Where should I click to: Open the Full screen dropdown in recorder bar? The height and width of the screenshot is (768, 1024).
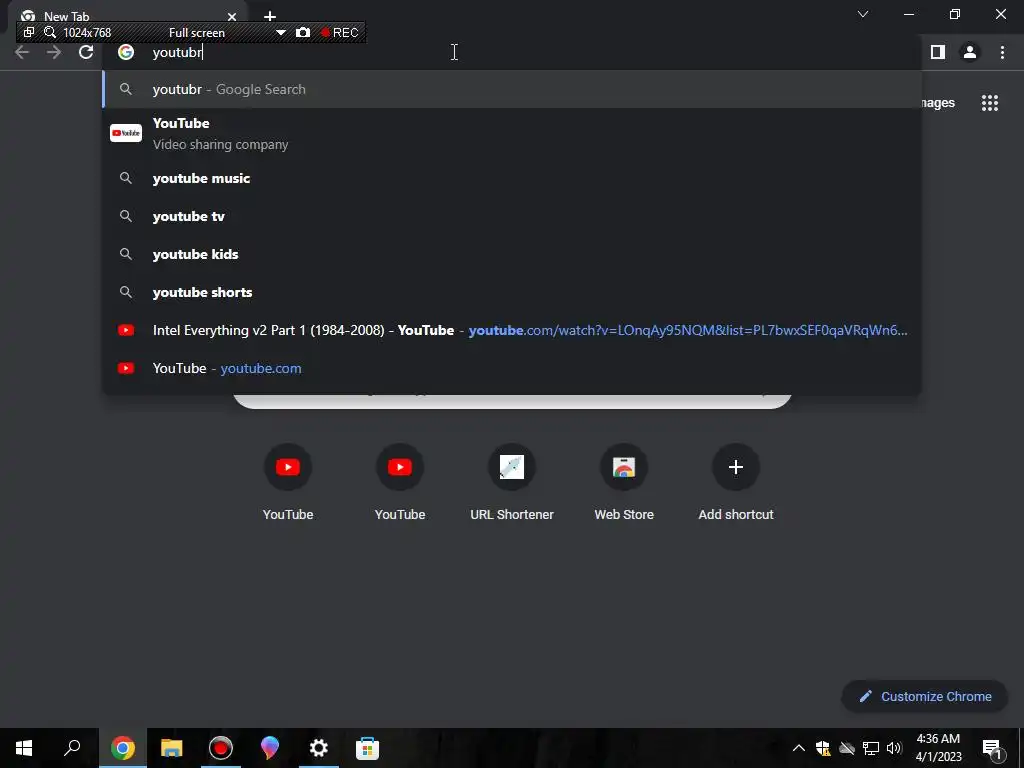coord(280,33)
